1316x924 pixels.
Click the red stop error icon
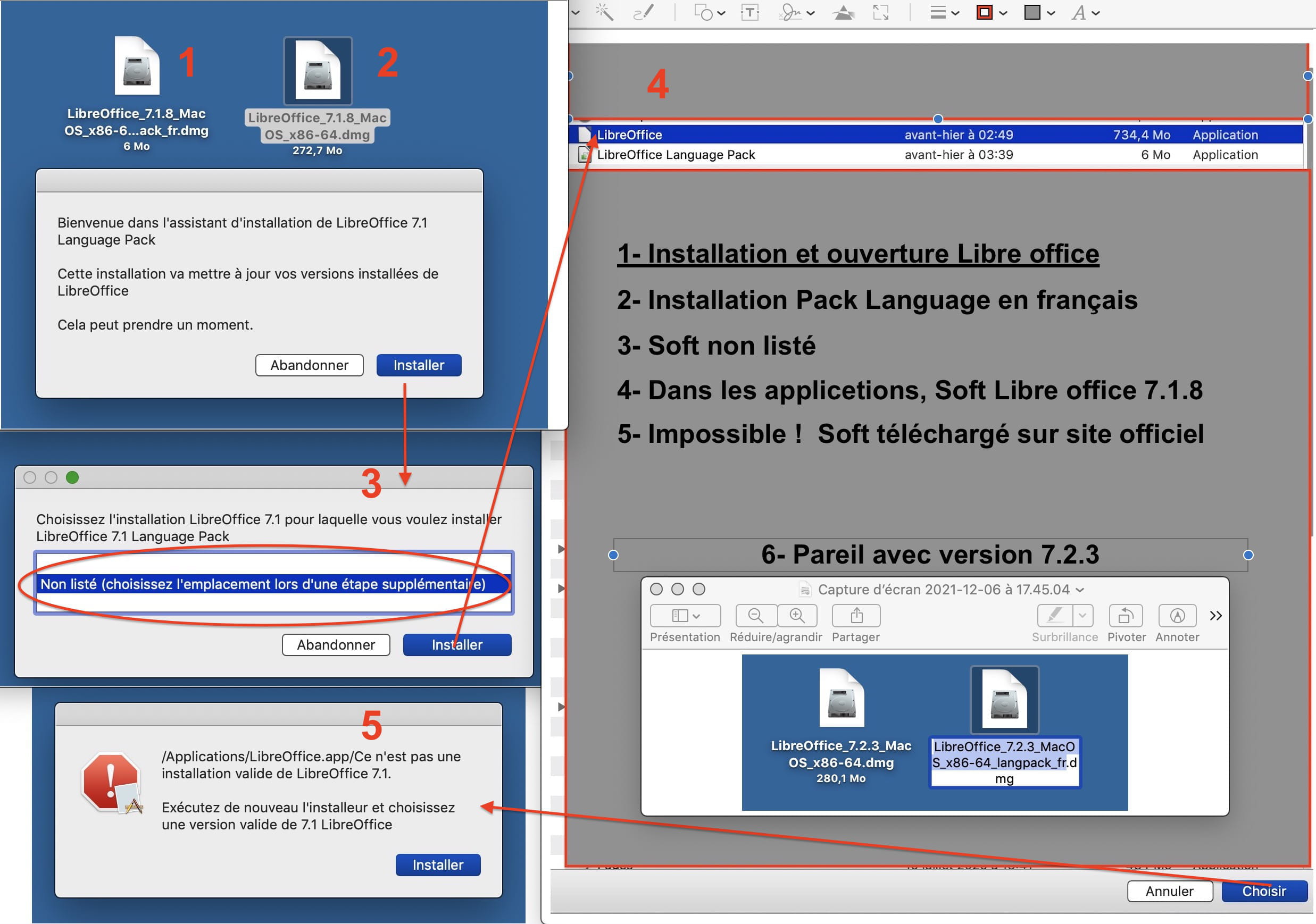click(112, 783)
